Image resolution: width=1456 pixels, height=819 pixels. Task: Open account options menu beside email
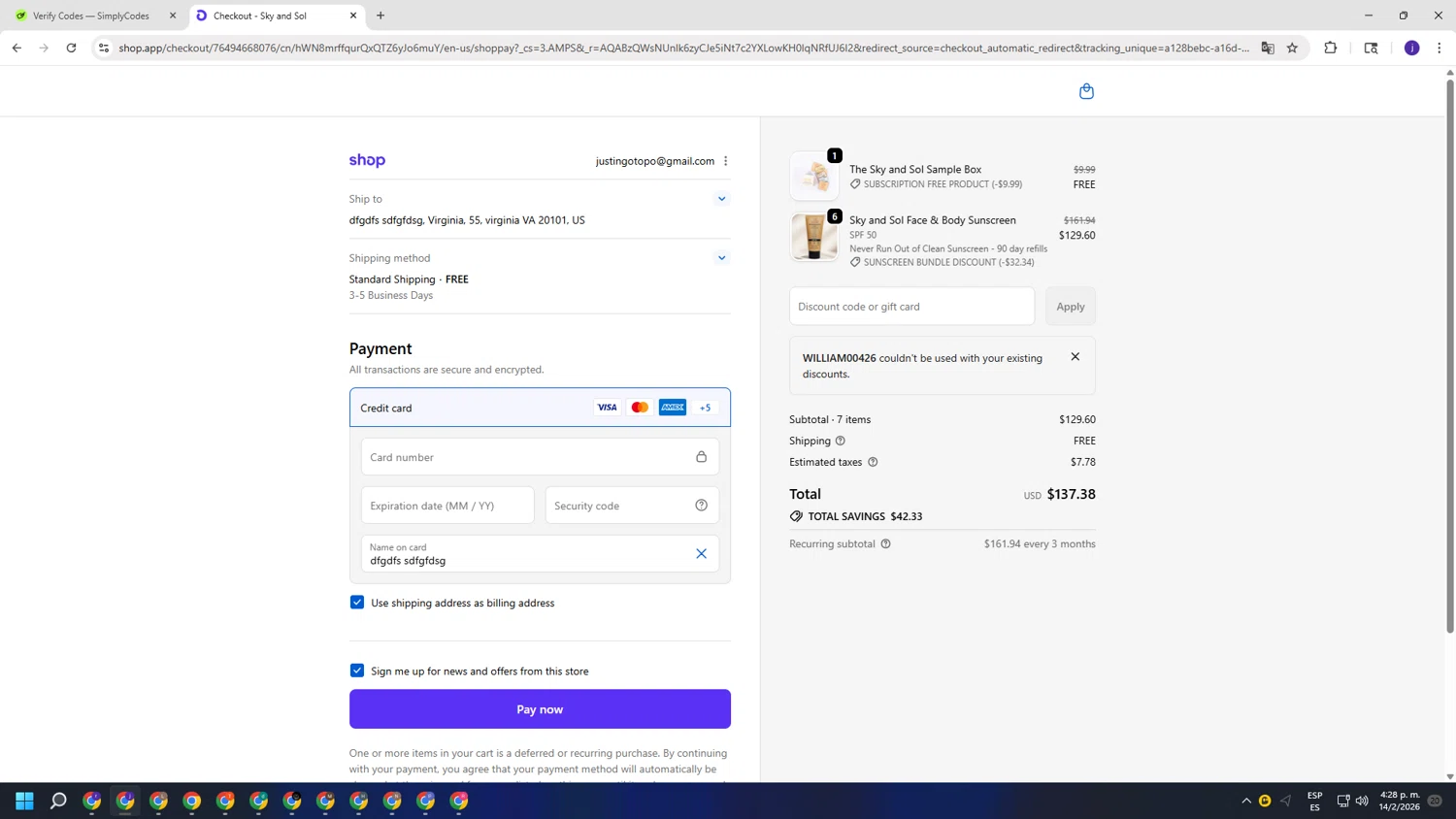pos(725,161)
